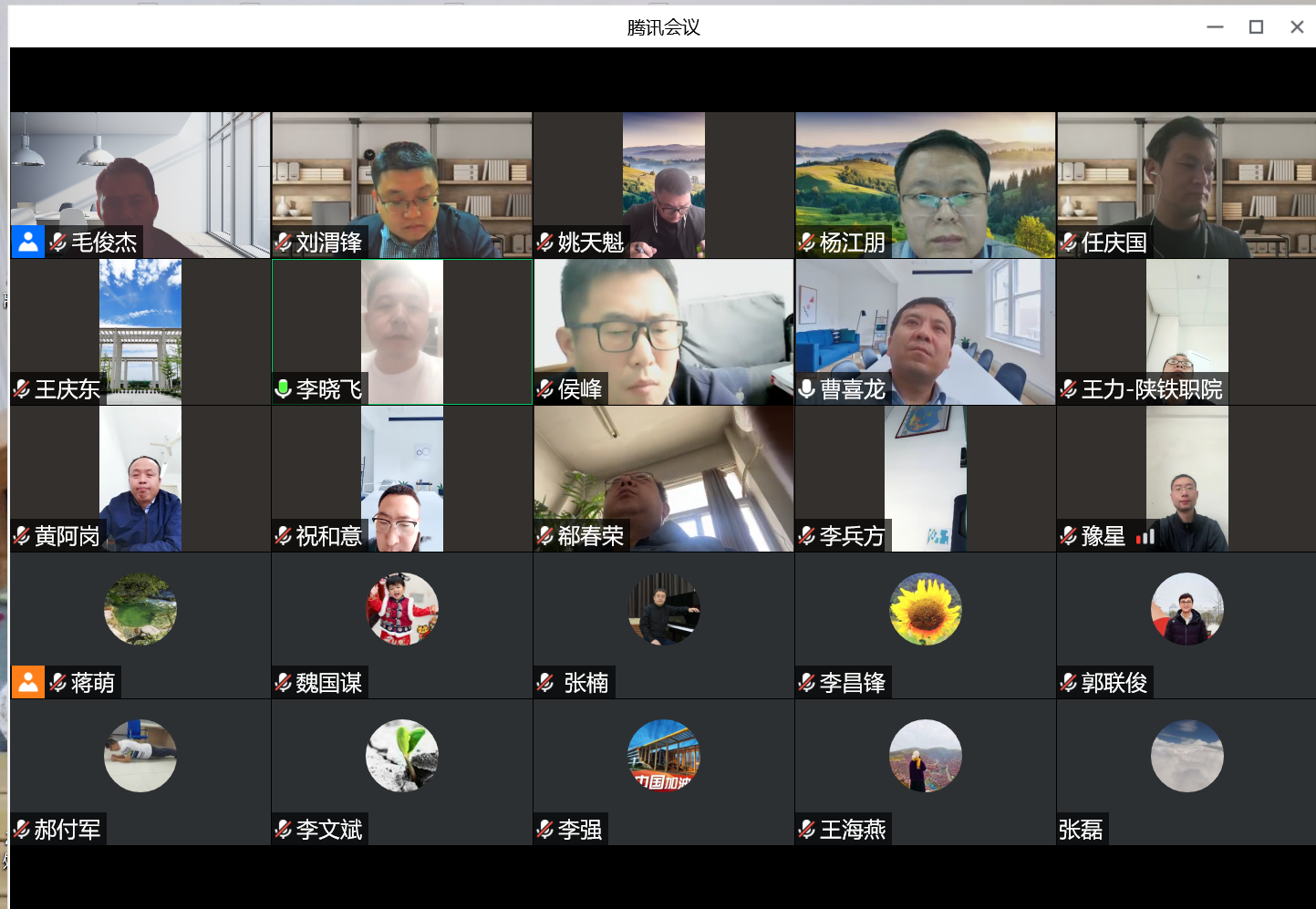1316x909 pixels.
Task: Click the muted microphone icon beside 张楠
Action: 545,683
